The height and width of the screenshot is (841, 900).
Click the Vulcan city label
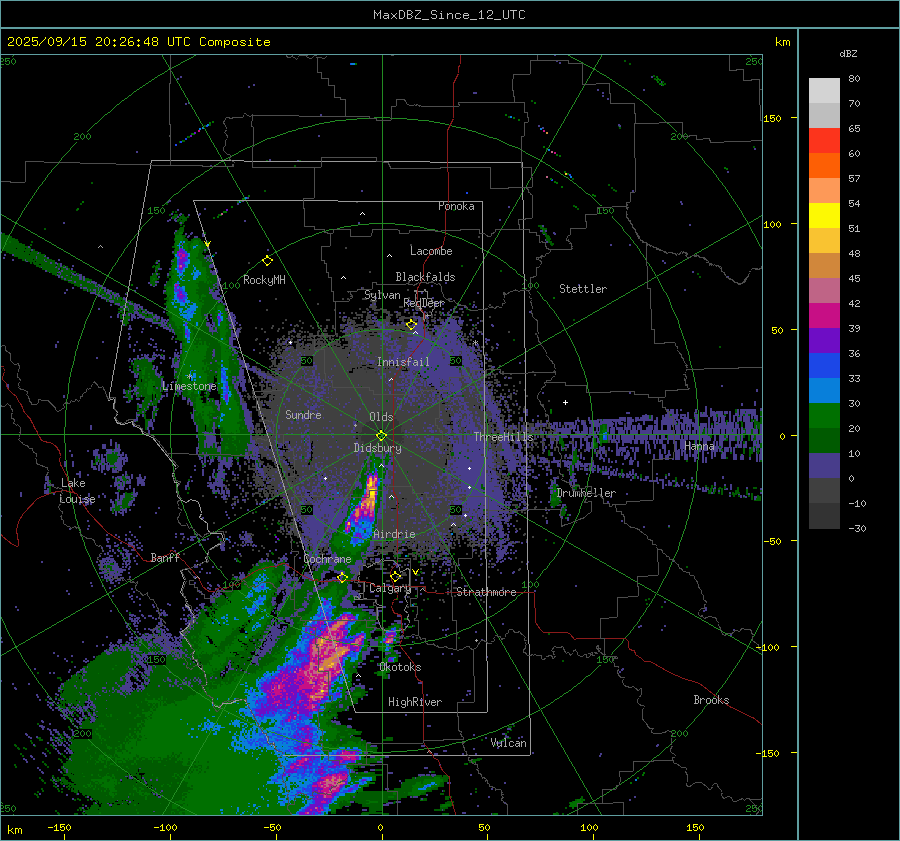(509, 743)
